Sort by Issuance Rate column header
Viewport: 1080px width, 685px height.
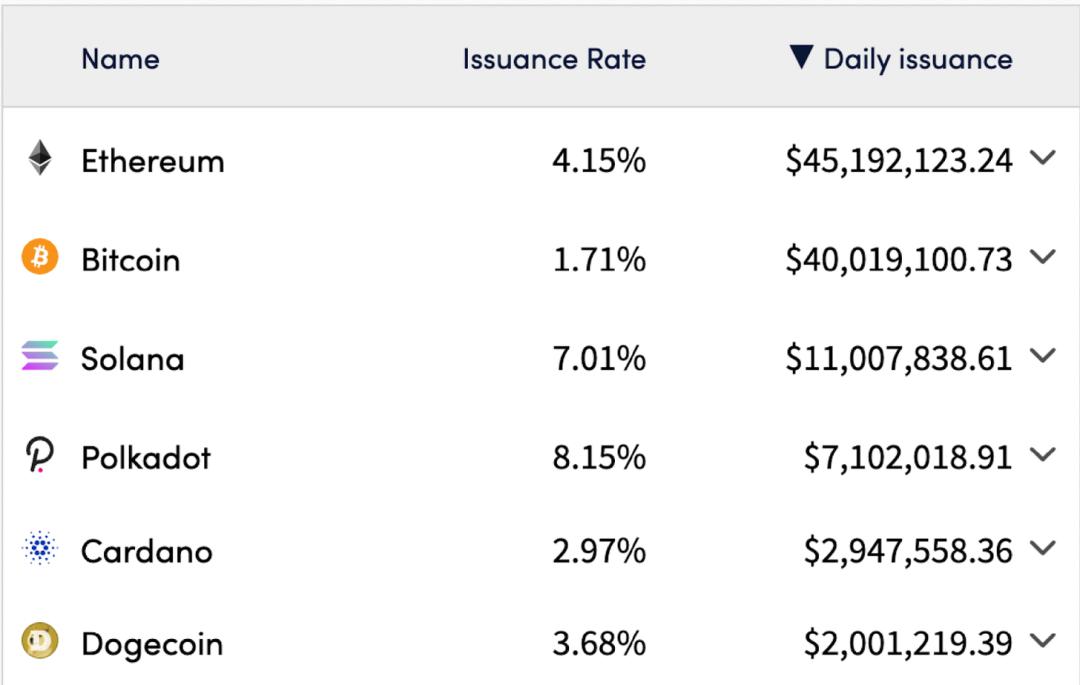(x=554, y=59)
